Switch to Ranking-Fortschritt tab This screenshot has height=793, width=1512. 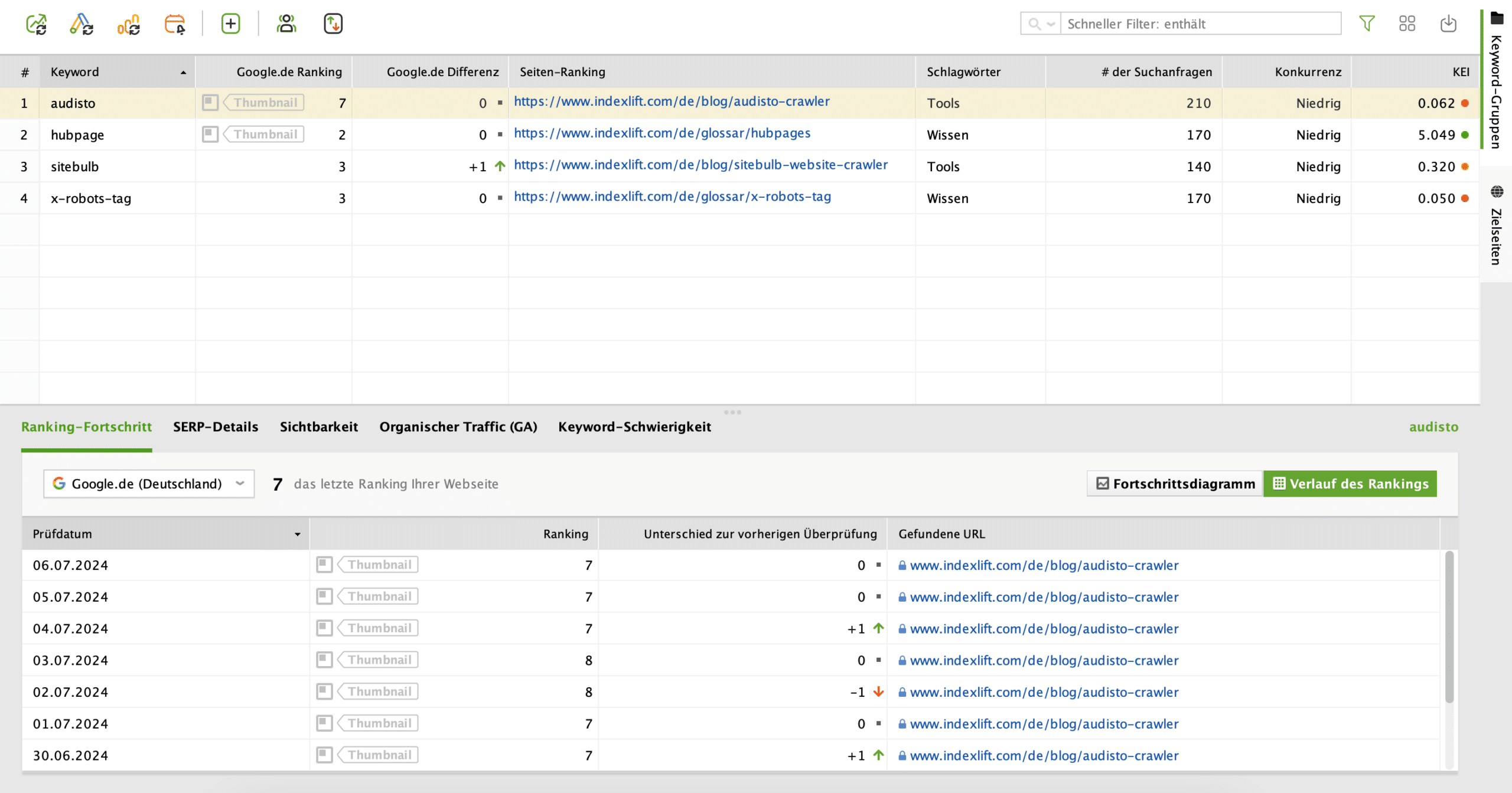tap(86, 427)
